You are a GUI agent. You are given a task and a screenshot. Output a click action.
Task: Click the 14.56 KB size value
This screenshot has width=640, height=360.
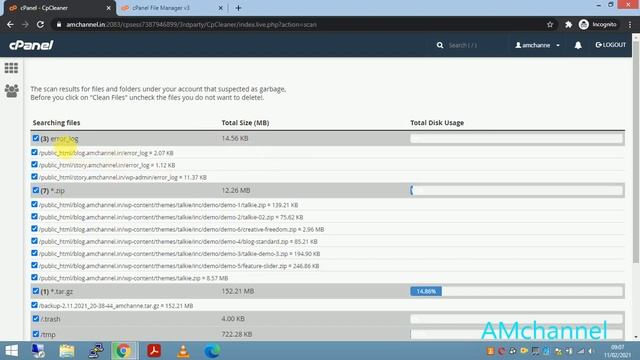(x=235, y=138)
